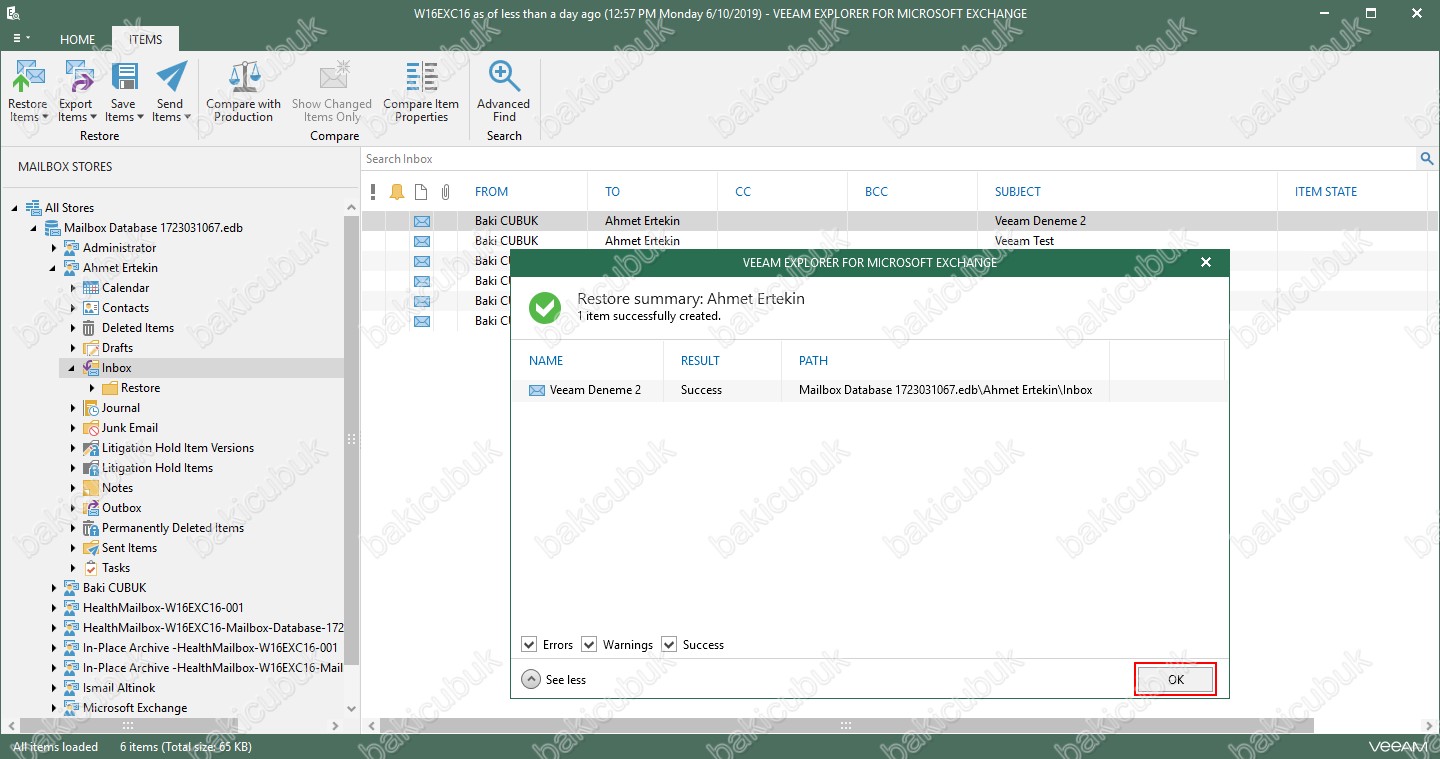
Task: Expand the Administrator mailbox node
Action: coord(54,248)
